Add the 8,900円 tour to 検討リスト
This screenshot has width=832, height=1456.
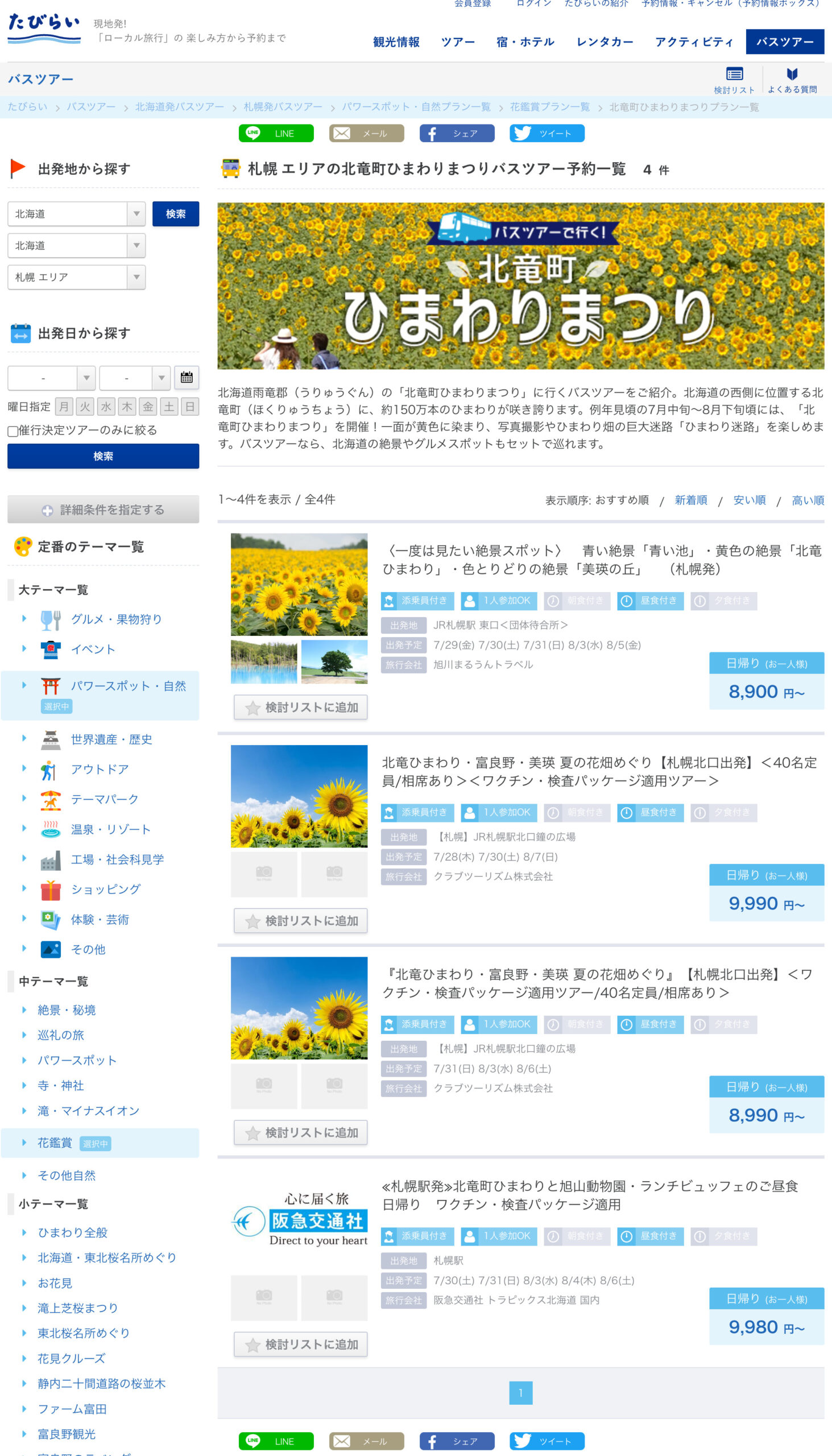(x=301, y=708)
